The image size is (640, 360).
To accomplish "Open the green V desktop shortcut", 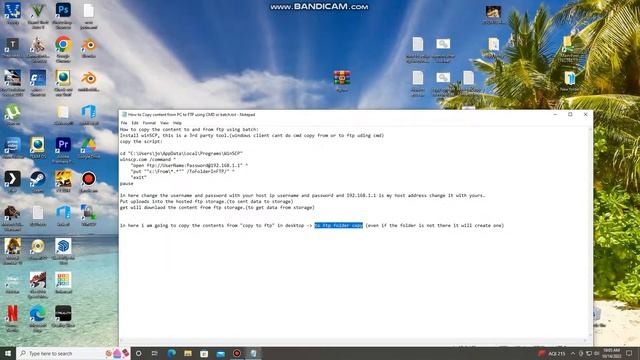I will coord(38,16).
